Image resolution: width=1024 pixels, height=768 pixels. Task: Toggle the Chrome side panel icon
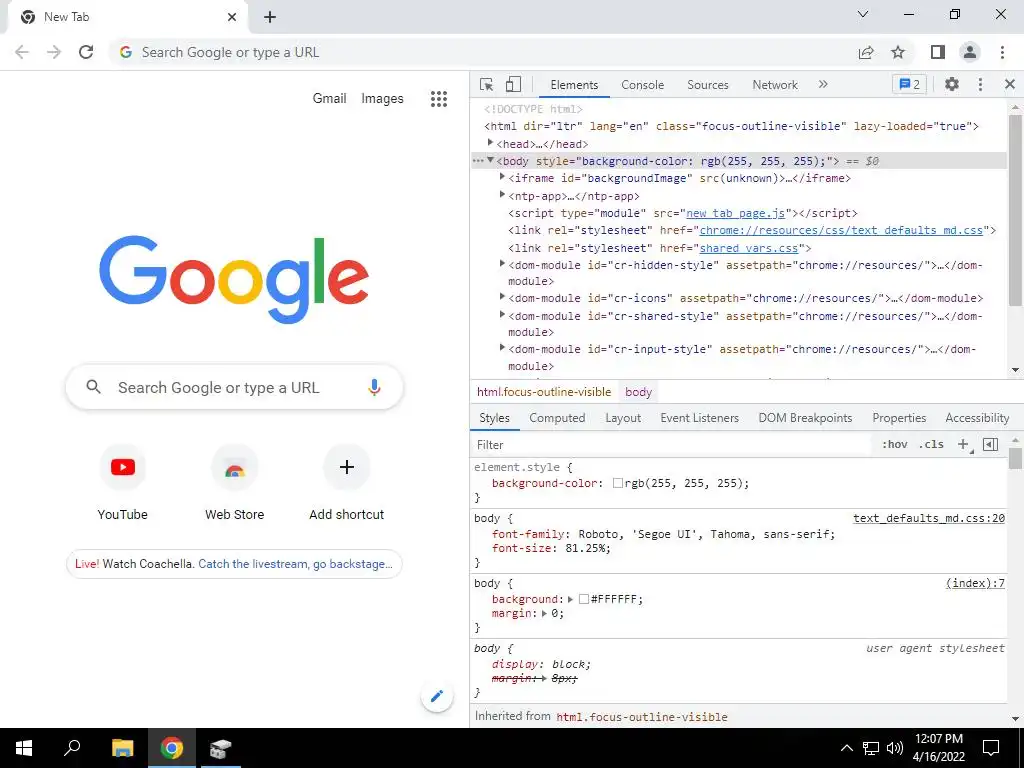click(x=938, y=52)
